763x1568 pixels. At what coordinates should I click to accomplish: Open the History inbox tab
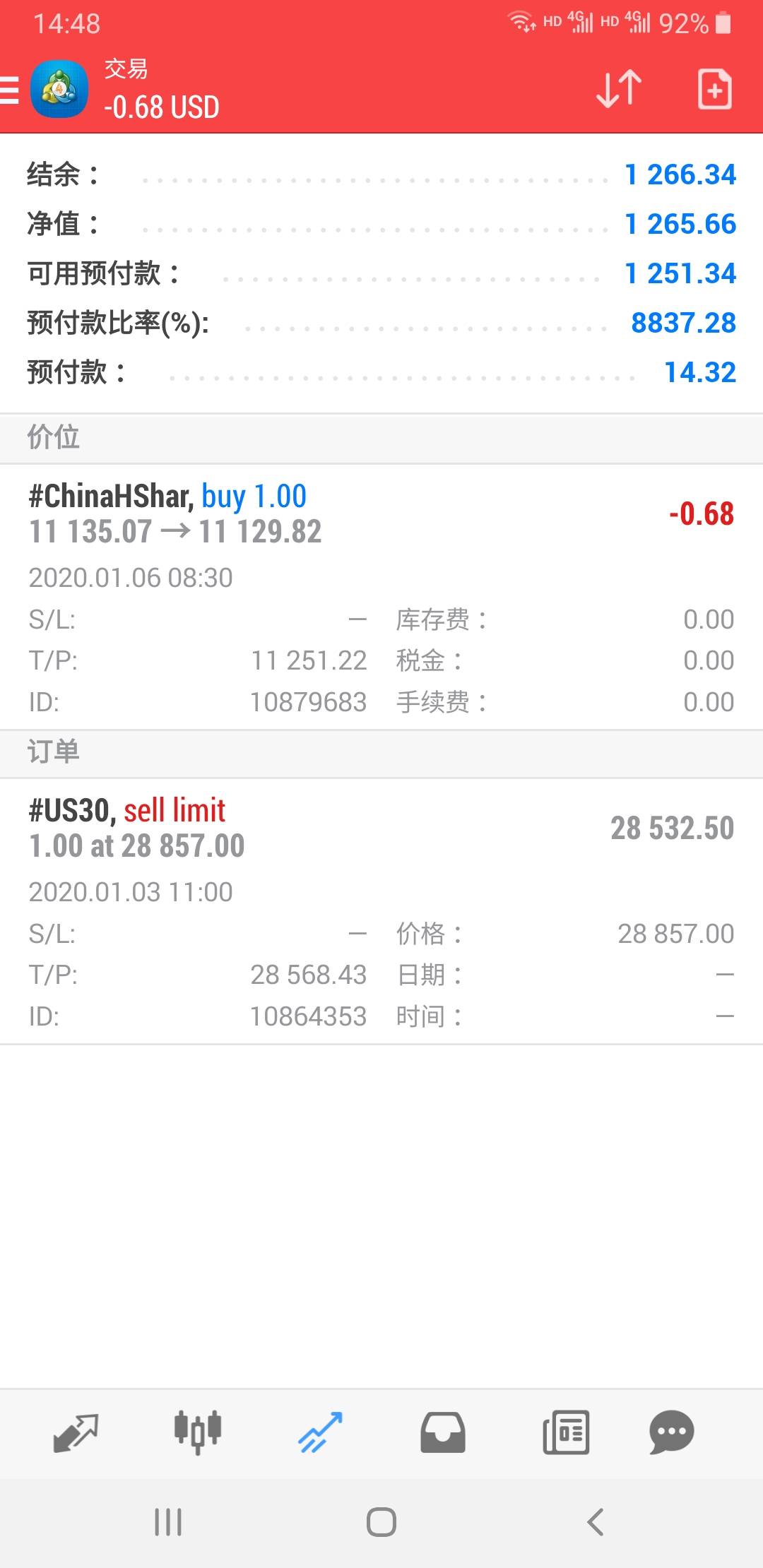(x=443, y=1432)
